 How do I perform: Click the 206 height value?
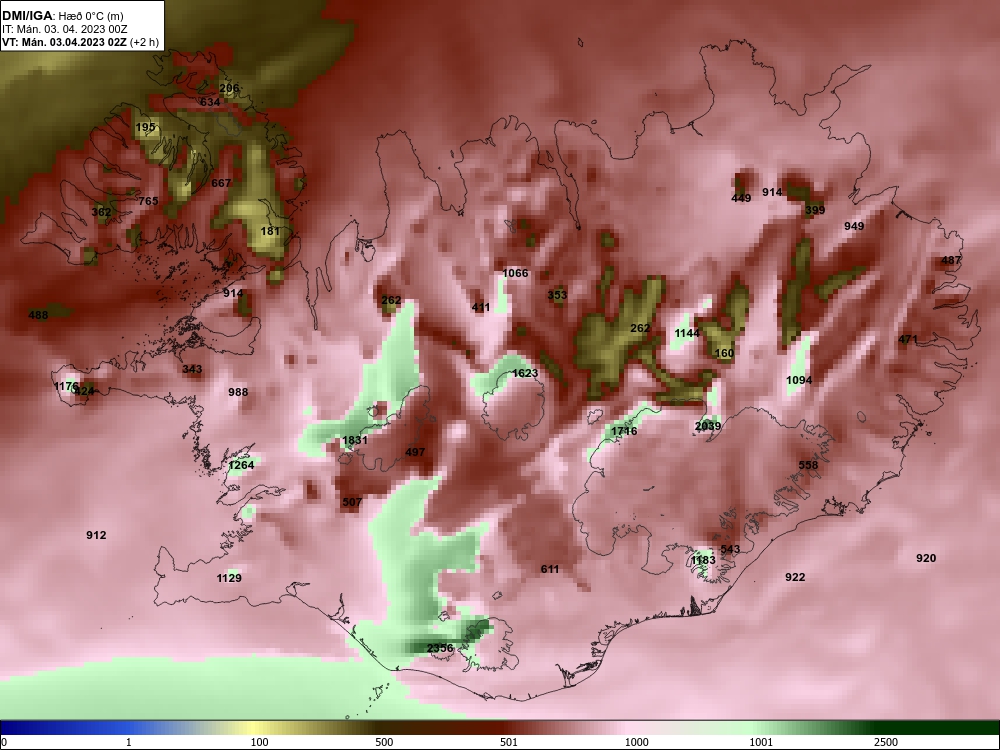coord(229,88)
